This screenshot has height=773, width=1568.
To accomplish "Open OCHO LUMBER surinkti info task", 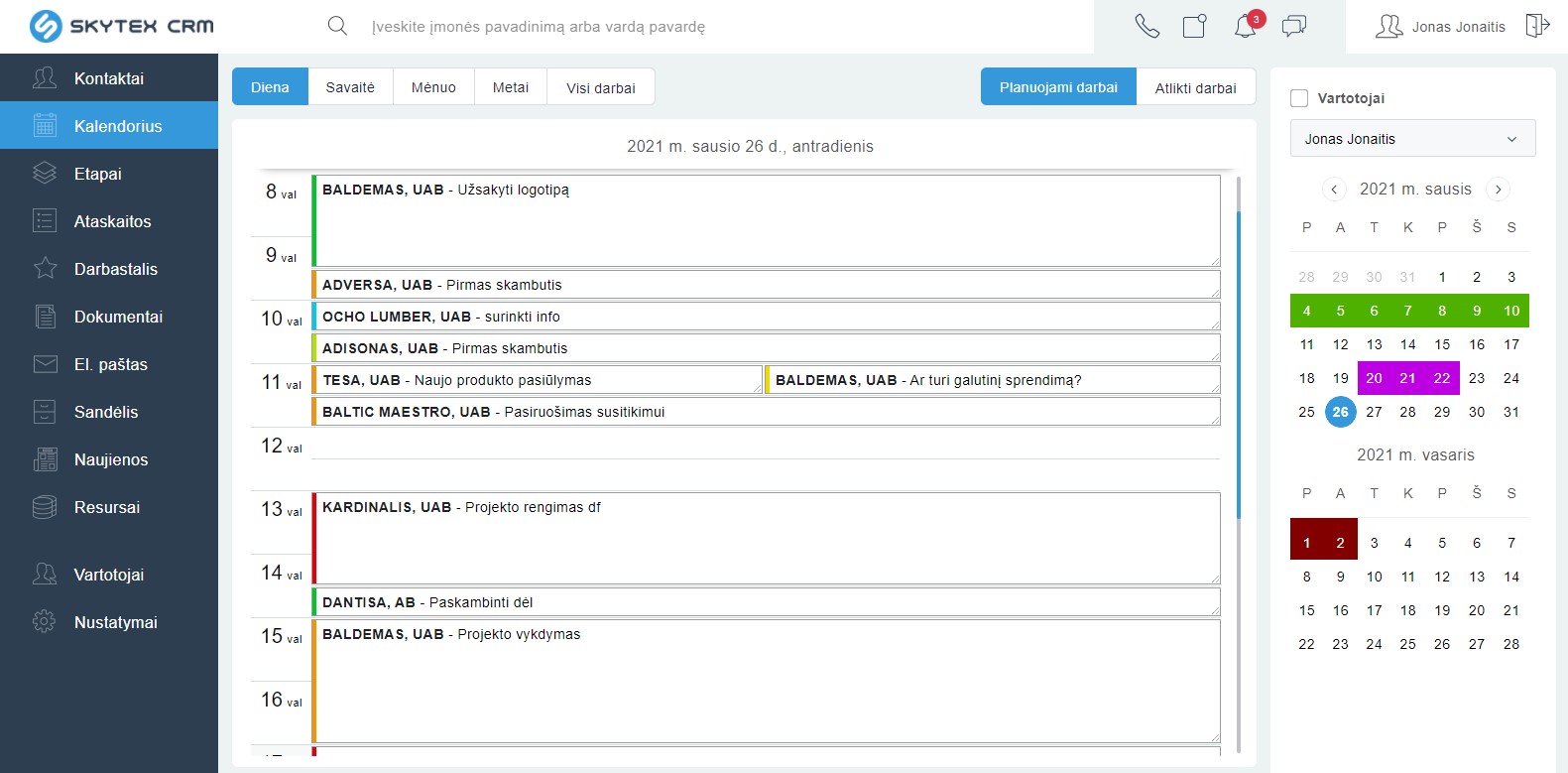I will coord(766,317).
